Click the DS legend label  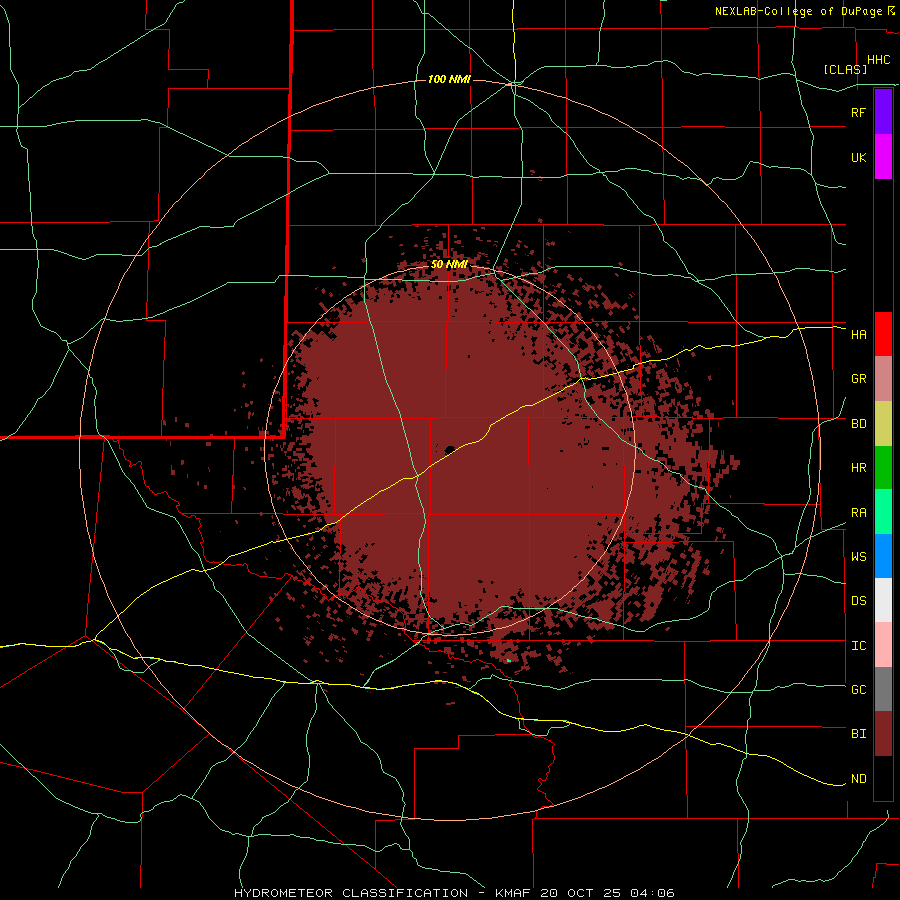coord(859,601)
